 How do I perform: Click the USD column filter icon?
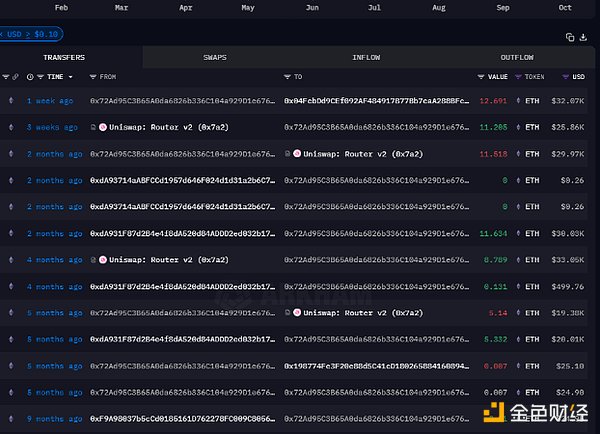(x=565, y=76)
